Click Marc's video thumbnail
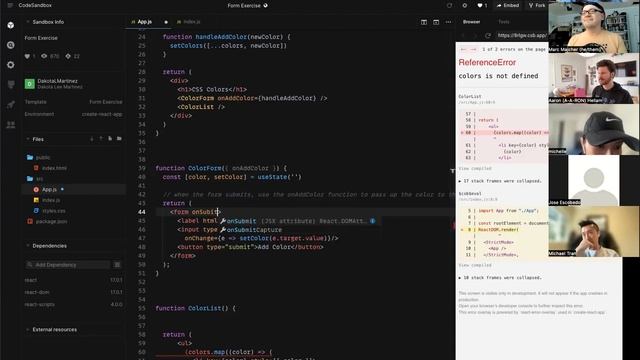This screenshot has height=360, width=640. [594, 27]
